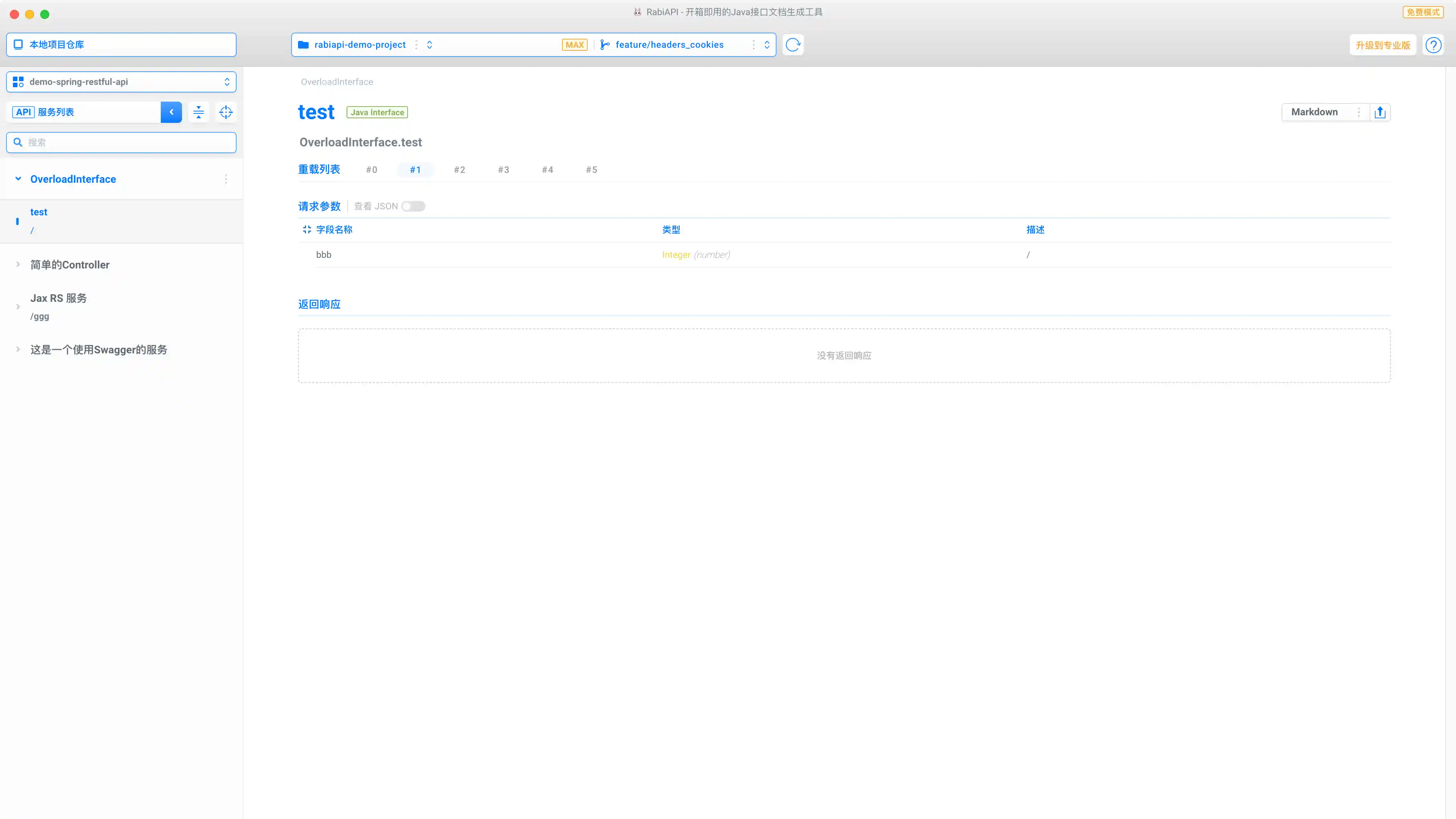The height and width of the screenshot is (819, 1456).
Task: Switch to overload tab #2
Action: coord(459,169)
